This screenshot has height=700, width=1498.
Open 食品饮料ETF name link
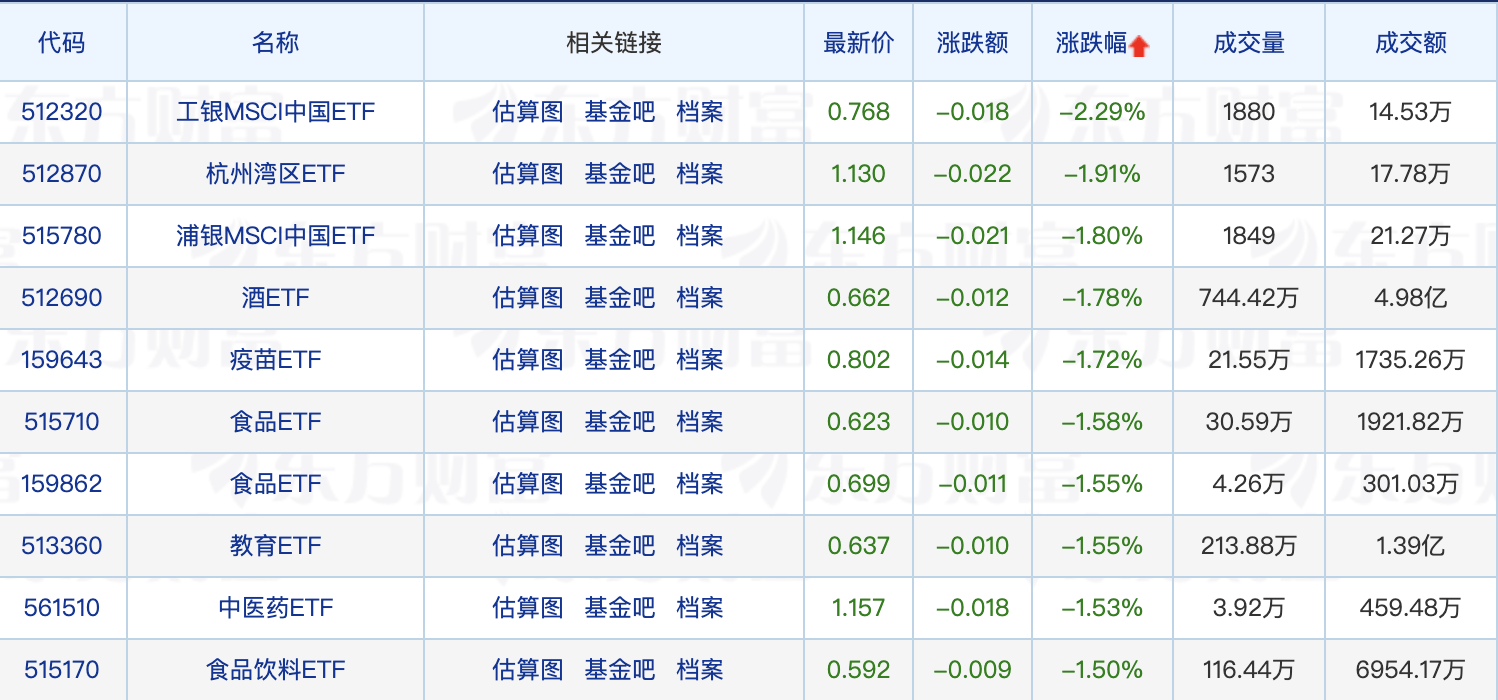tap(275, 670)
